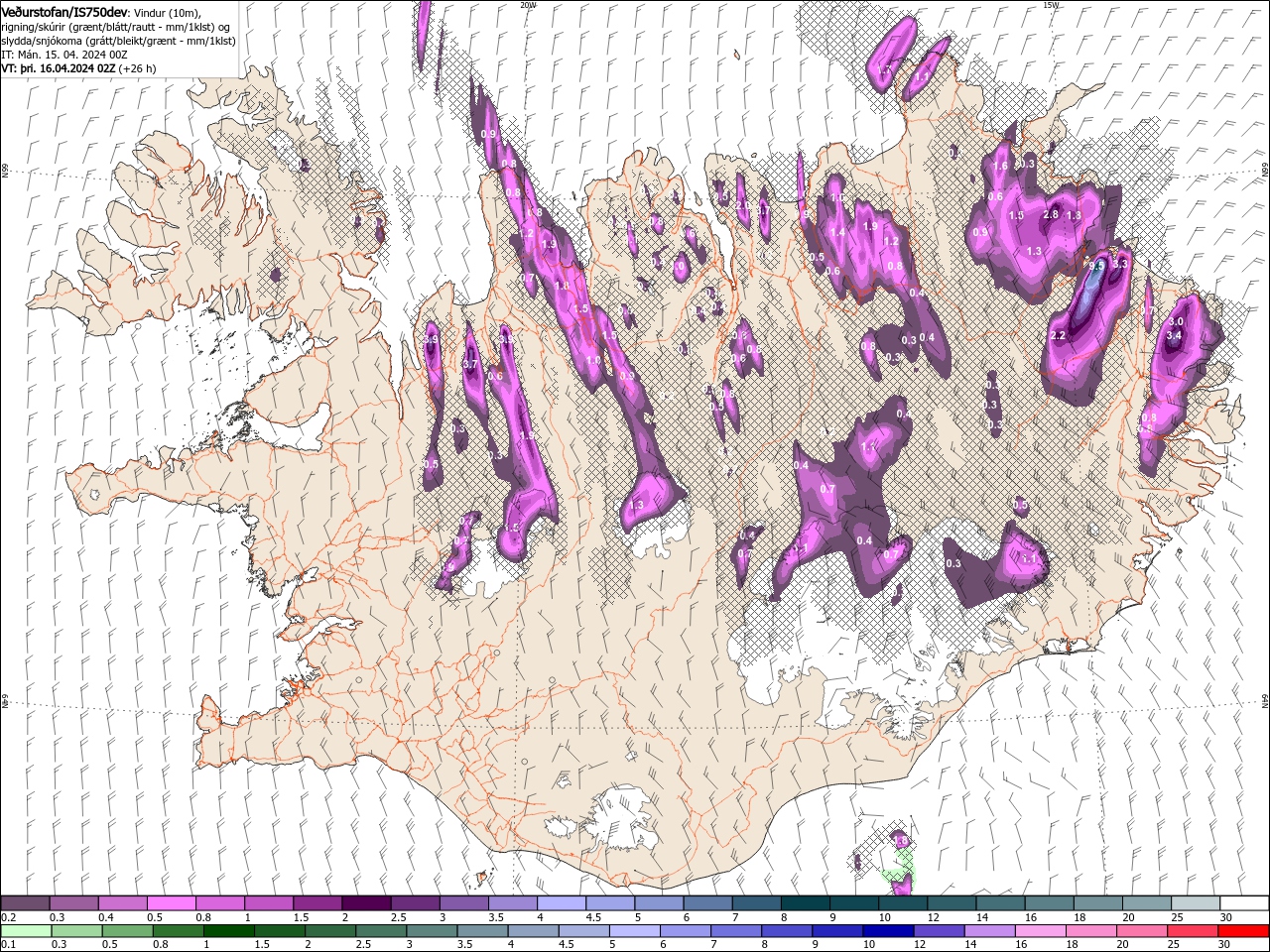1270x952 pixels.
Task: Click the 'slydda/snjókoma' legend description line
Action: 117,41
